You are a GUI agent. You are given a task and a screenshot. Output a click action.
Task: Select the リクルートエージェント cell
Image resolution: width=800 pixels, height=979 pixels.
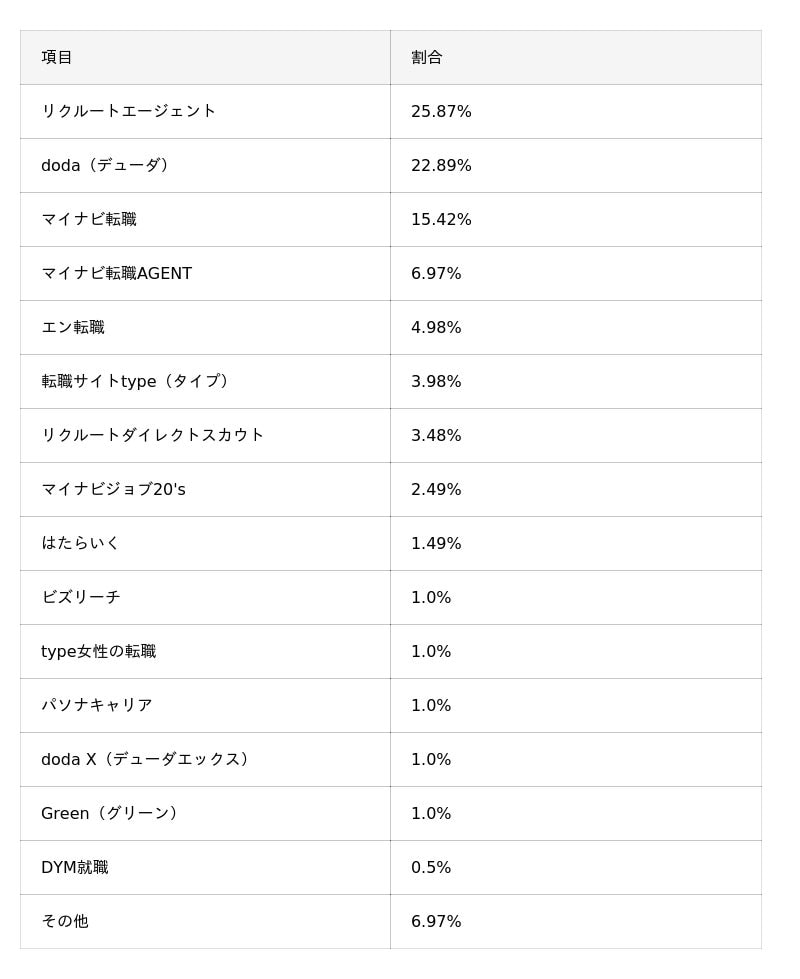click(128, 111)
